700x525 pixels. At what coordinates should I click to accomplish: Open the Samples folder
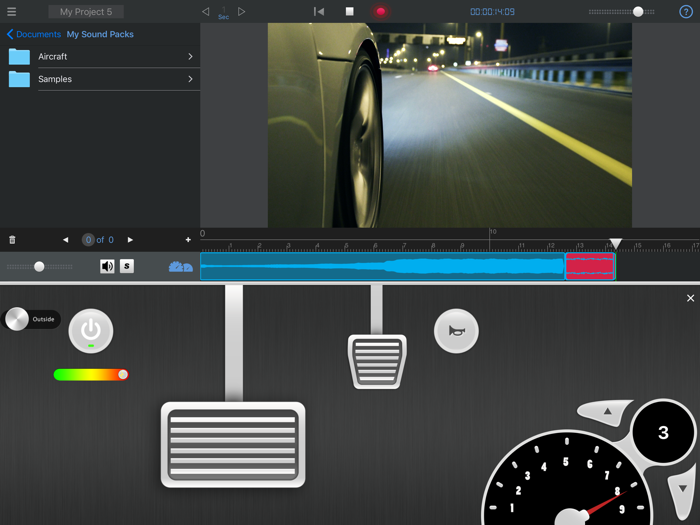click(100, 79)
